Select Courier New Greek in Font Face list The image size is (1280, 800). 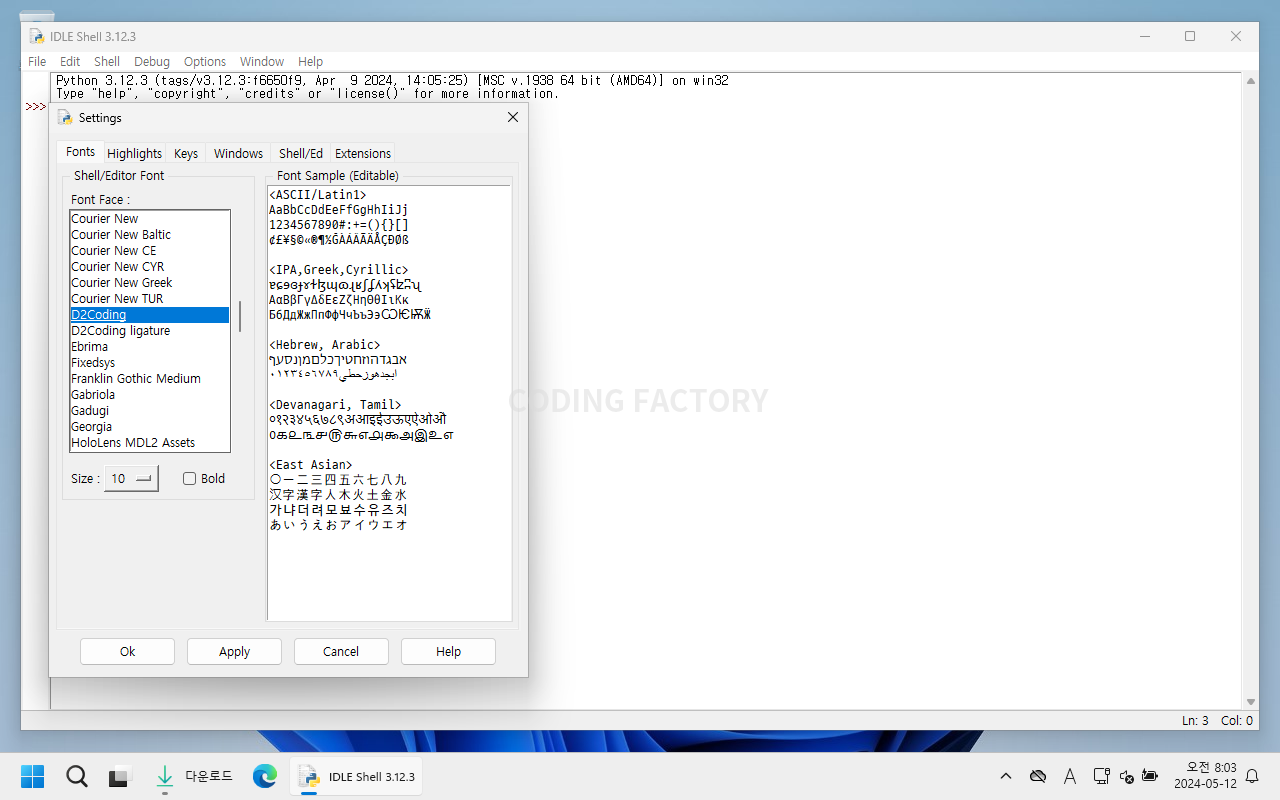click(x=122, y=283)
